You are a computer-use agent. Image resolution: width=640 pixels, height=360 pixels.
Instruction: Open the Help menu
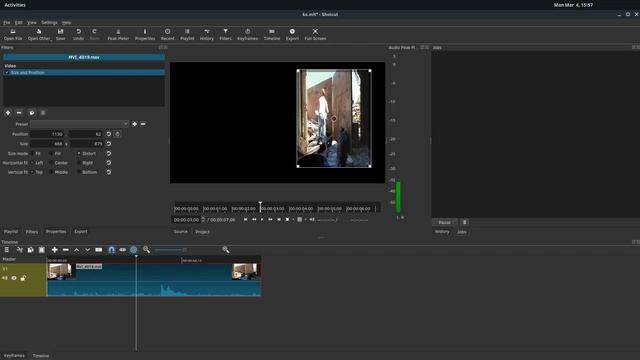tap(67, 22)
